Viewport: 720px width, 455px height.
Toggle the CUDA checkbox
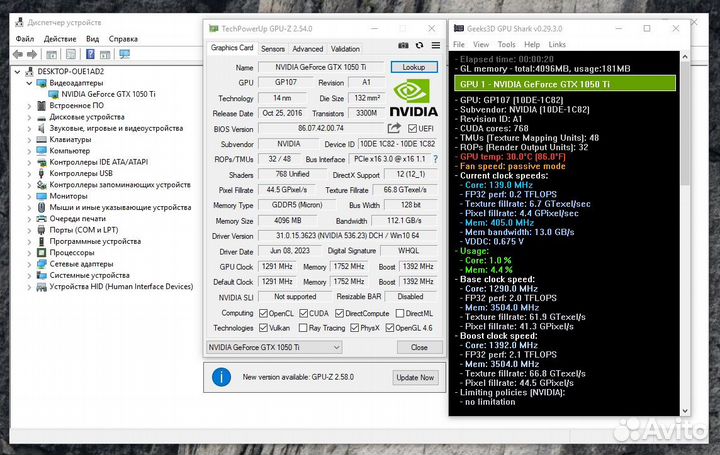pyautogui.click(x=304, y=313)
